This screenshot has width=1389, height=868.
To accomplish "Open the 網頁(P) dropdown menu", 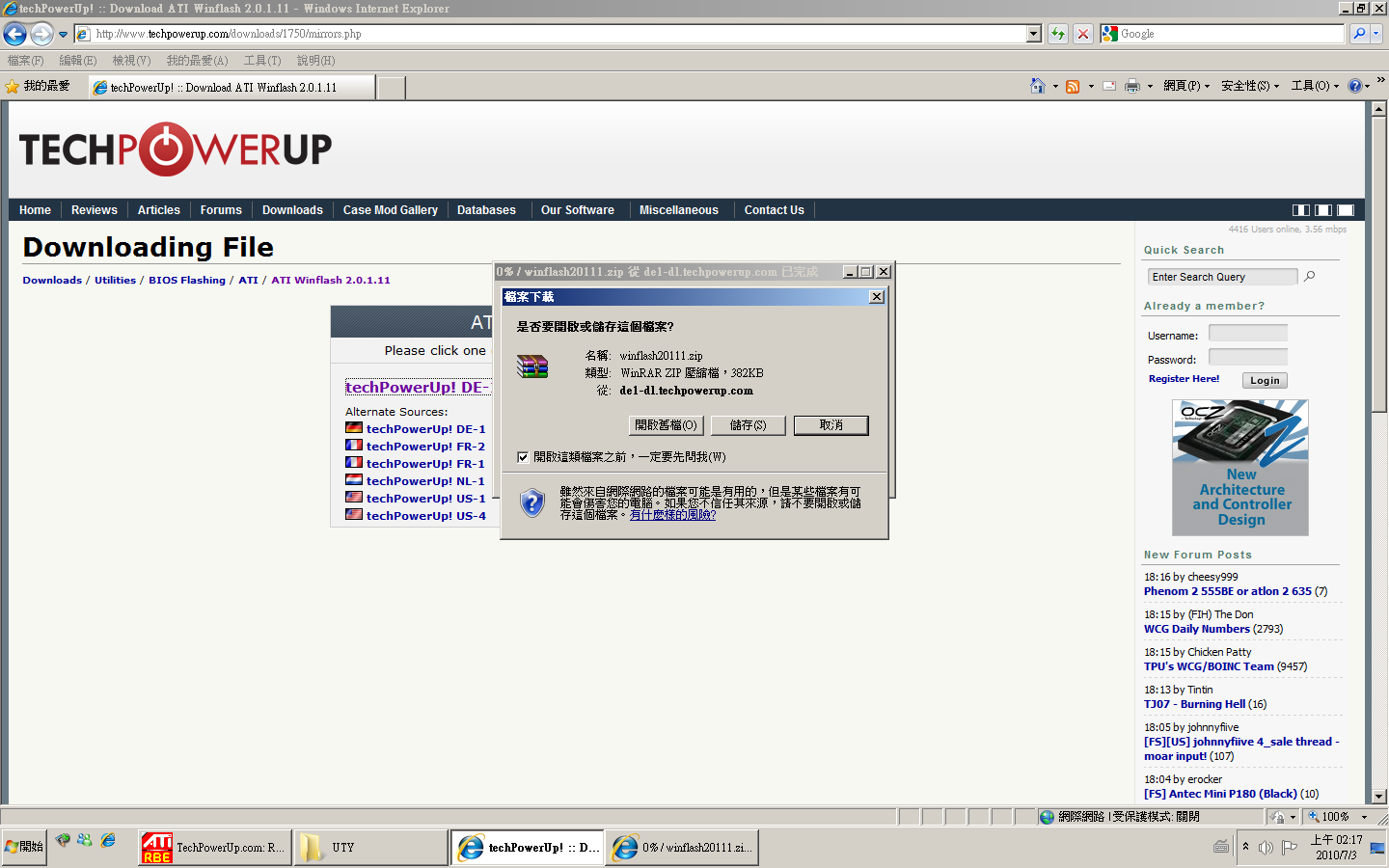I will [1186, 86].
